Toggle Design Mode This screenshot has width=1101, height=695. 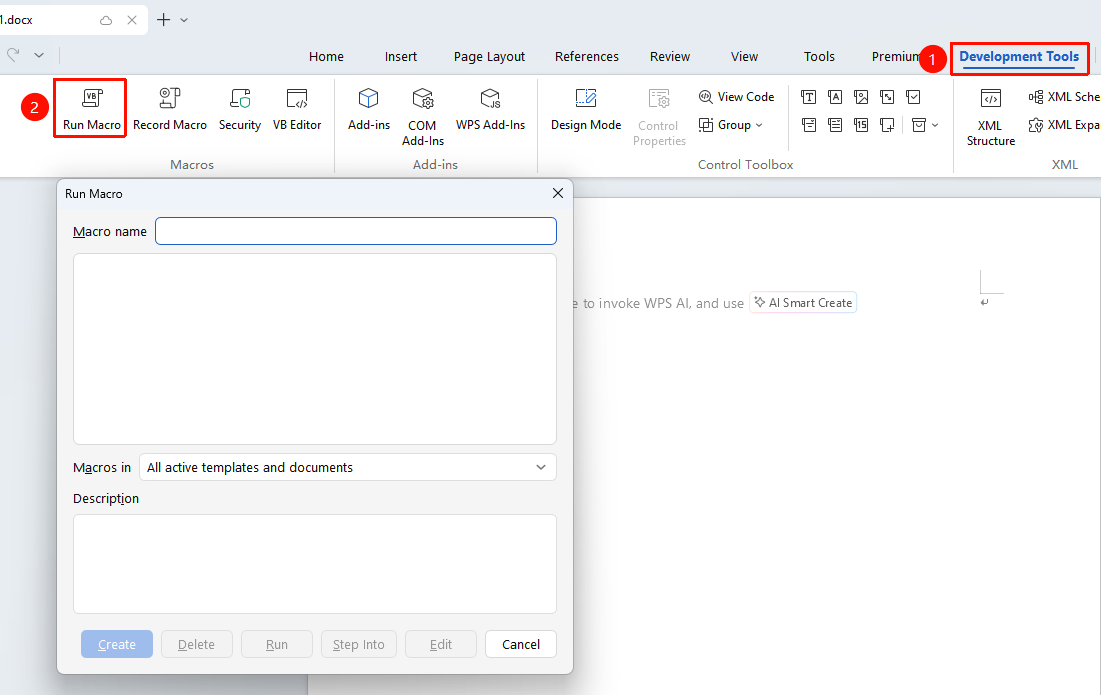click(586, 109)
